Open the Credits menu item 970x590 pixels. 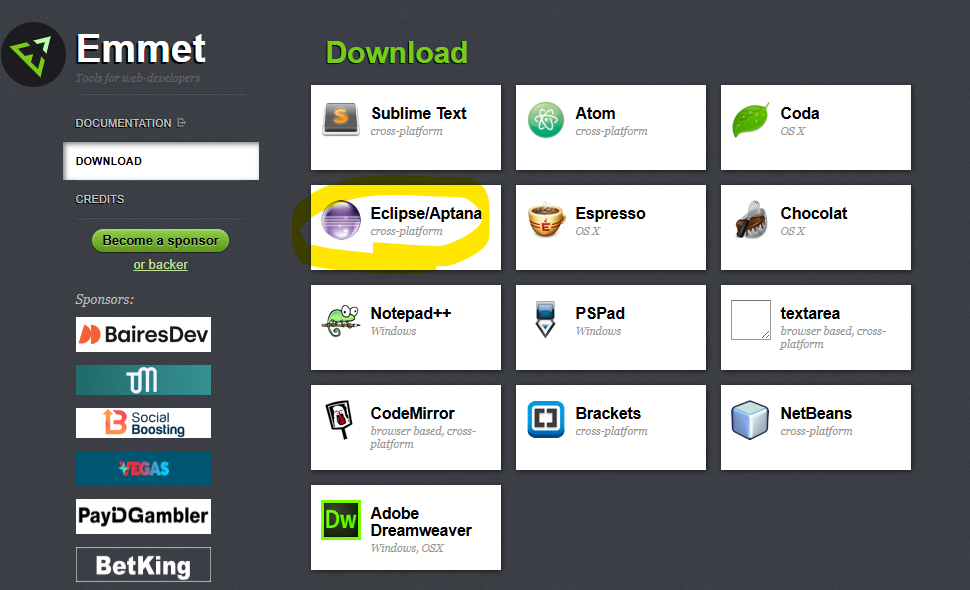click(100, 199)
